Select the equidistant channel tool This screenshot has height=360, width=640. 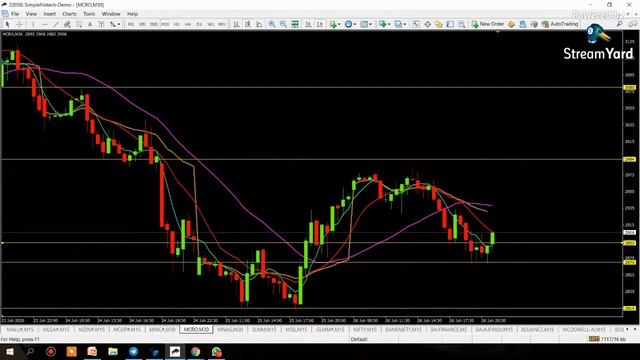click(x=67, y=24)
